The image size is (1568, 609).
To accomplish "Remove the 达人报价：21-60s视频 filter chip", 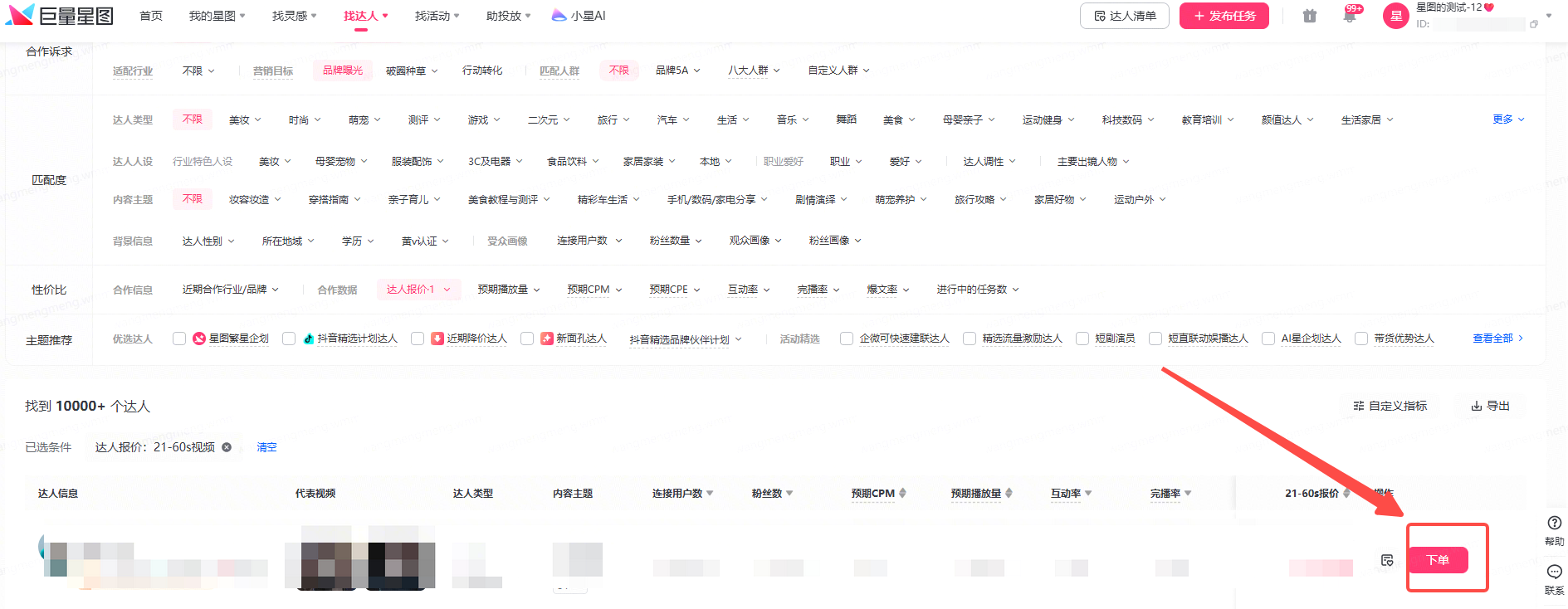I will point(227,447).
